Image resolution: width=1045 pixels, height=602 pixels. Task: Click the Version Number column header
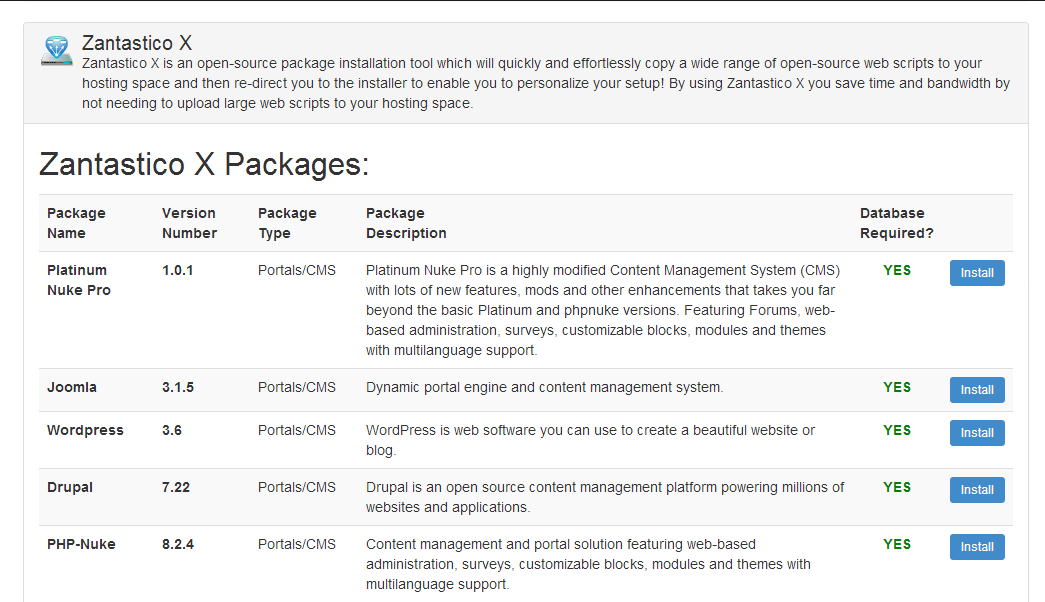[x=189, y=223]
